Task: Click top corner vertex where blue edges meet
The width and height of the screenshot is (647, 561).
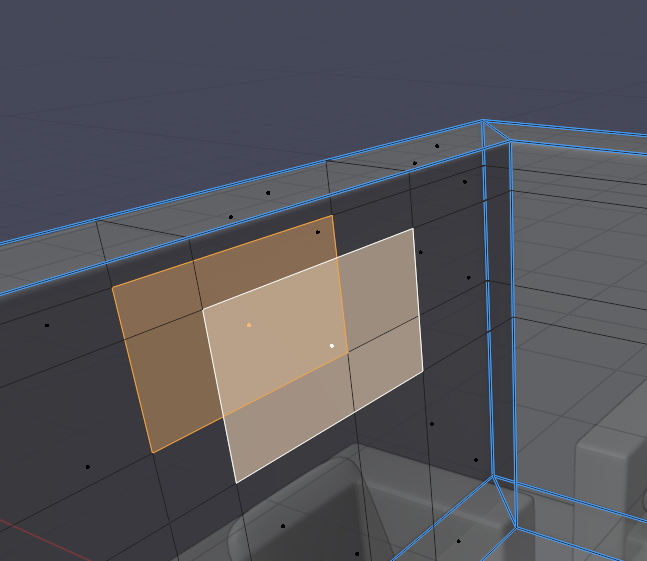Action: (483, 122)
